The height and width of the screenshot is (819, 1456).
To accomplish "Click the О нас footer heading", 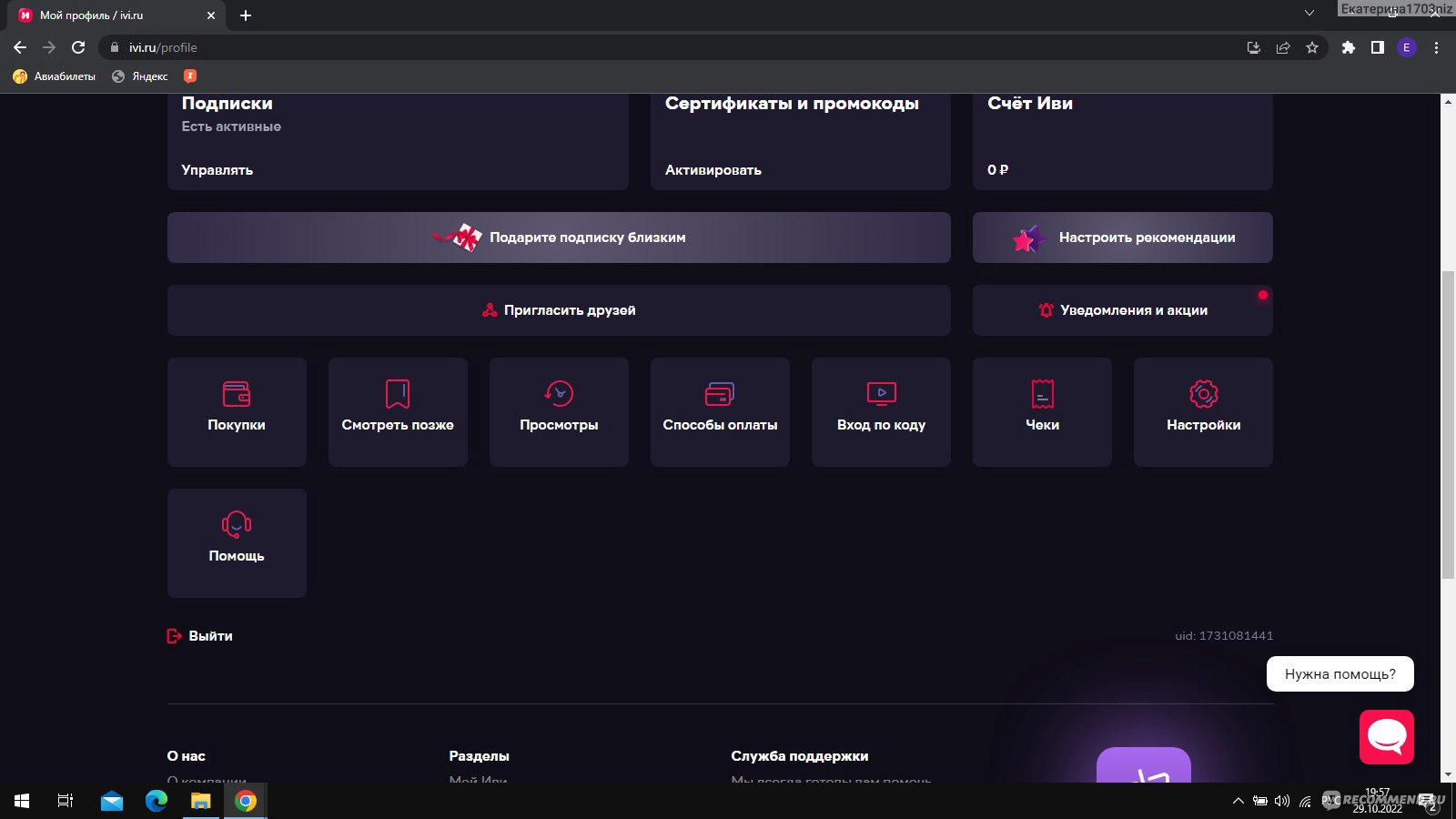I will click(187, 756).
